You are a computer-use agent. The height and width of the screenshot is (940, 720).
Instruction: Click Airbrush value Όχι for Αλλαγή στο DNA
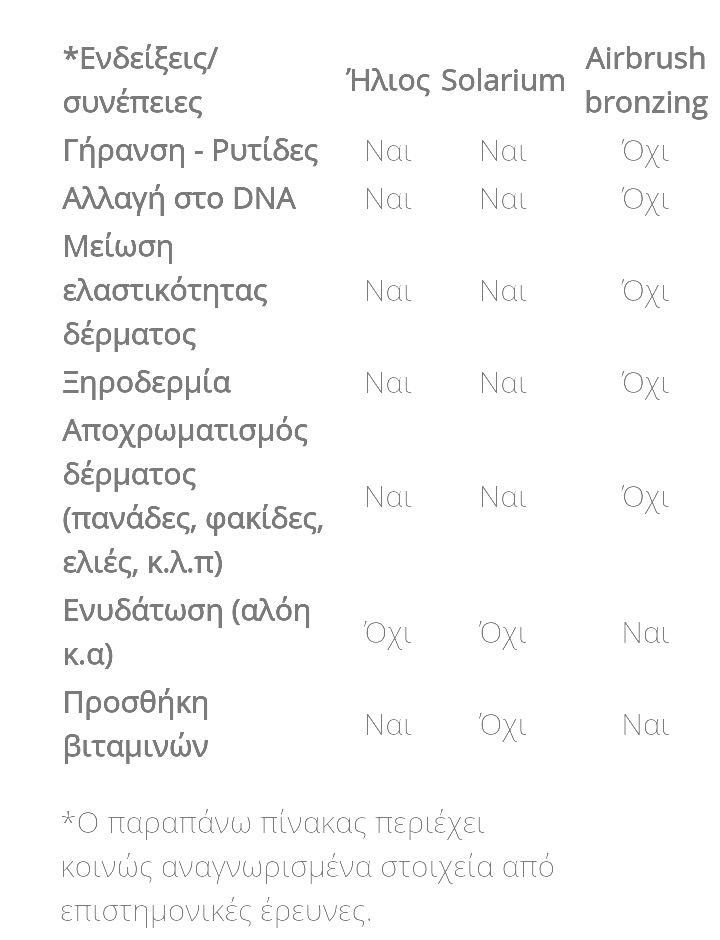(x=645, y=199)
